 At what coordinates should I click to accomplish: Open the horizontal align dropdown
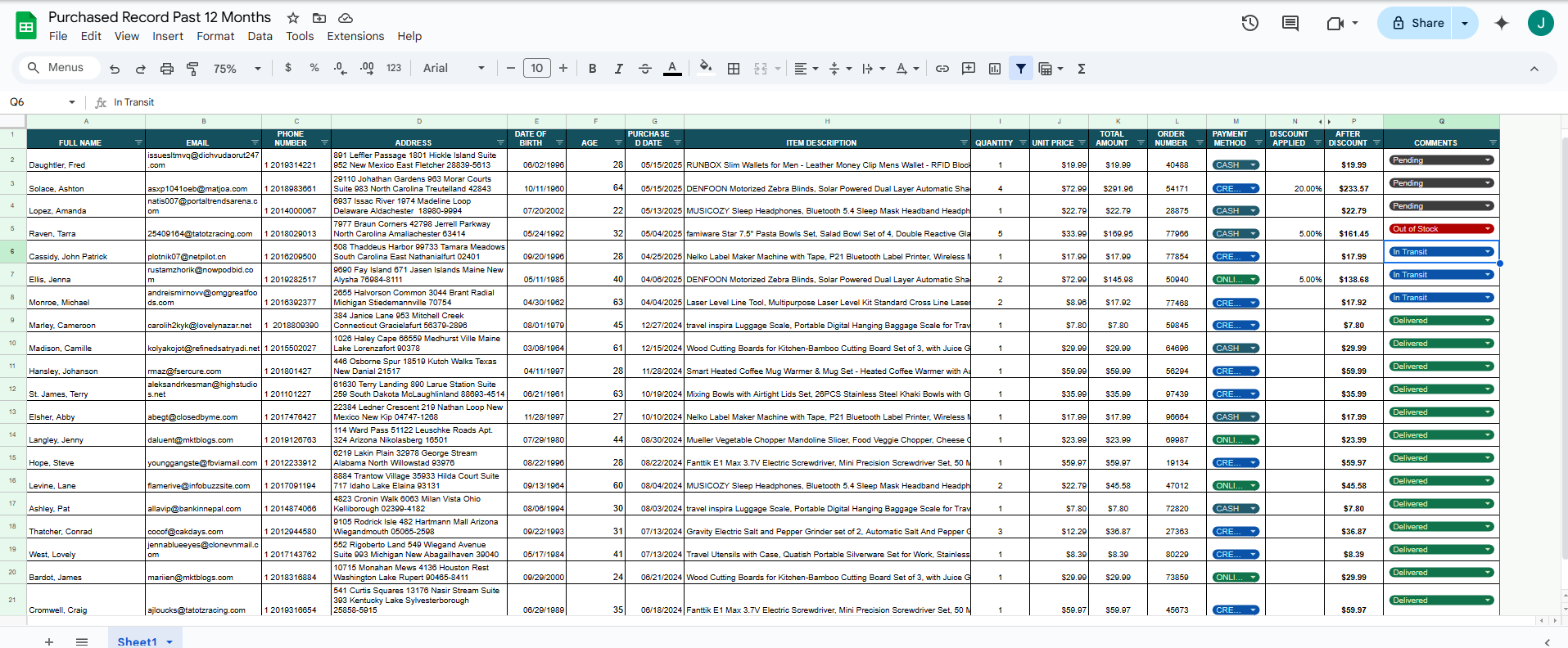(x=807, y=69)
